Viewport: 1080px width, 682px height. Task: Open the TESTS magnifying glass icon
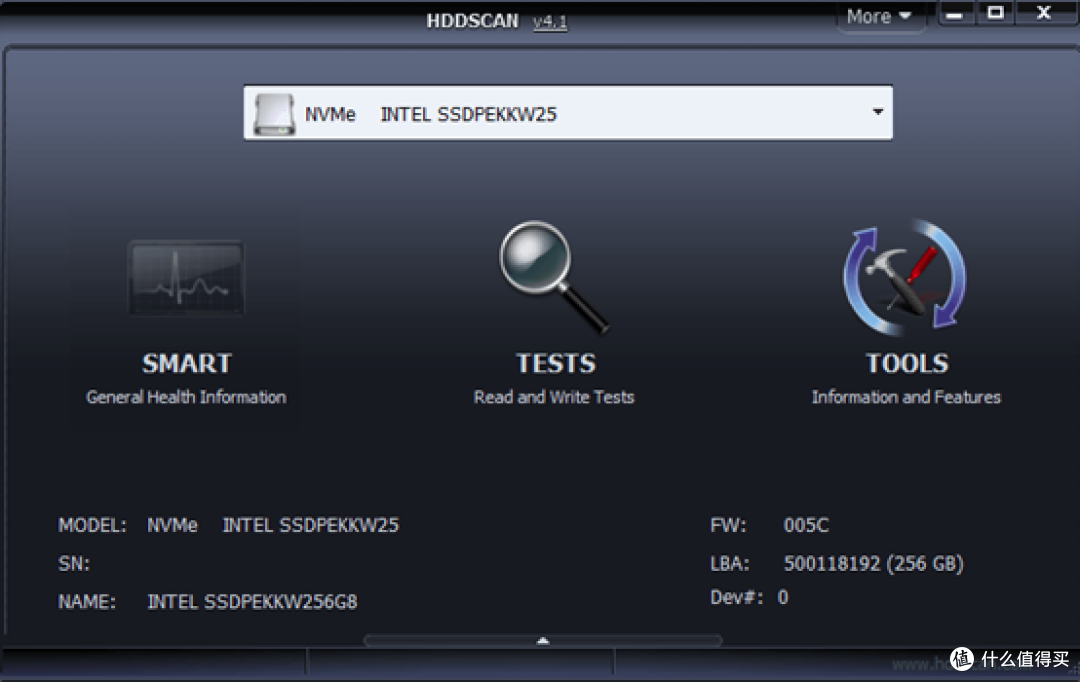point(554,277)
